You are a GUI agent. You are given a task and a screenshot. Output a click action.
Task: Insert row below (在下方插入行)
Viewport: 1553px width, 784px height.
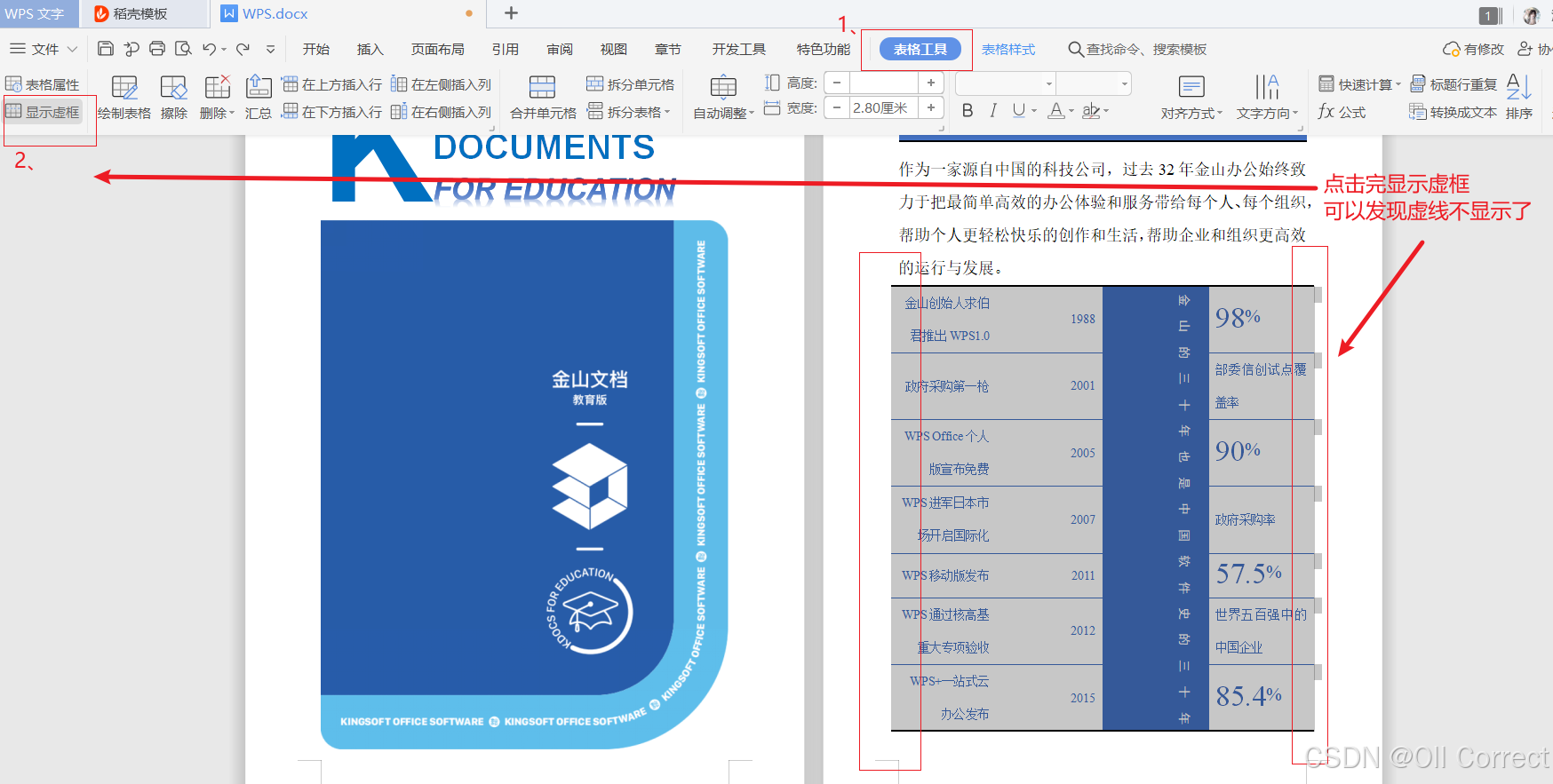coord(332,112)
